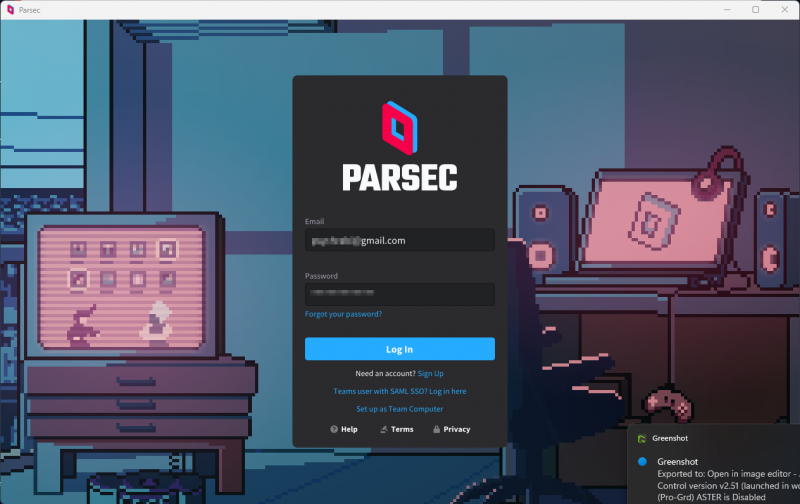Image resolution: width=800 pixels, height=504 pixels.
Task: Open the Teams SAML SSO login link
Action: coord(399,391)
